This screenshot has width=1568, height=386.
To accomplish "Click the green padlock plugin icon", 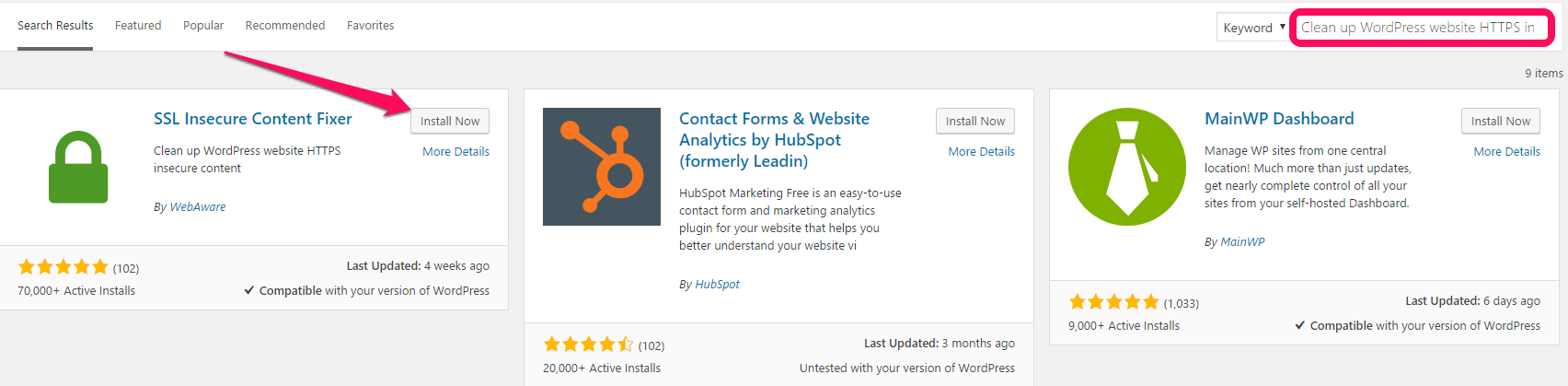I will coord(78,167).
